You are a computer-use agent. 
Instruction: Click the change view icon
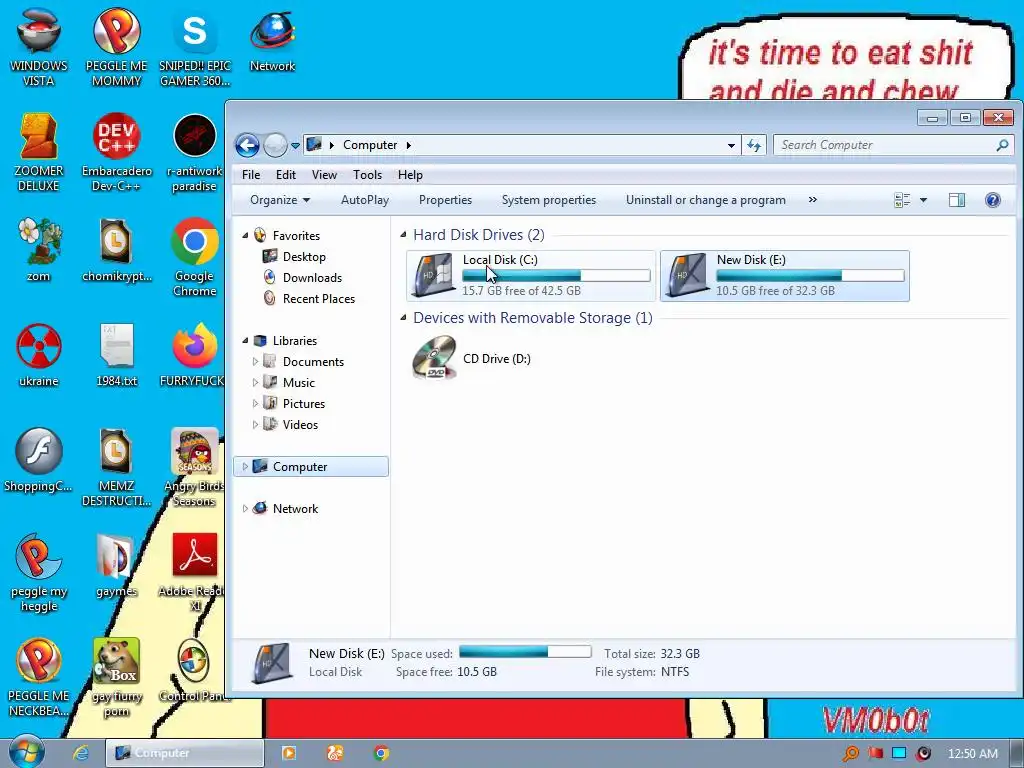(x=902, y=200)
